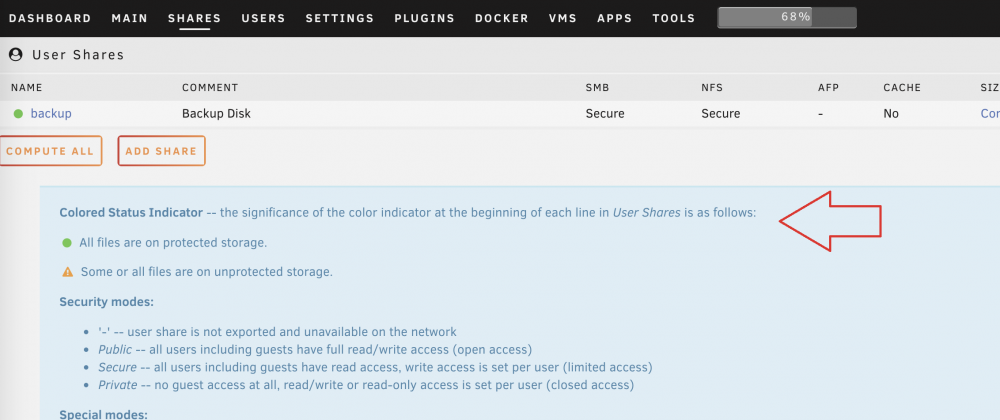Screen dimensions: 1000x420
Task: Open the Users page
Action: 263,18
